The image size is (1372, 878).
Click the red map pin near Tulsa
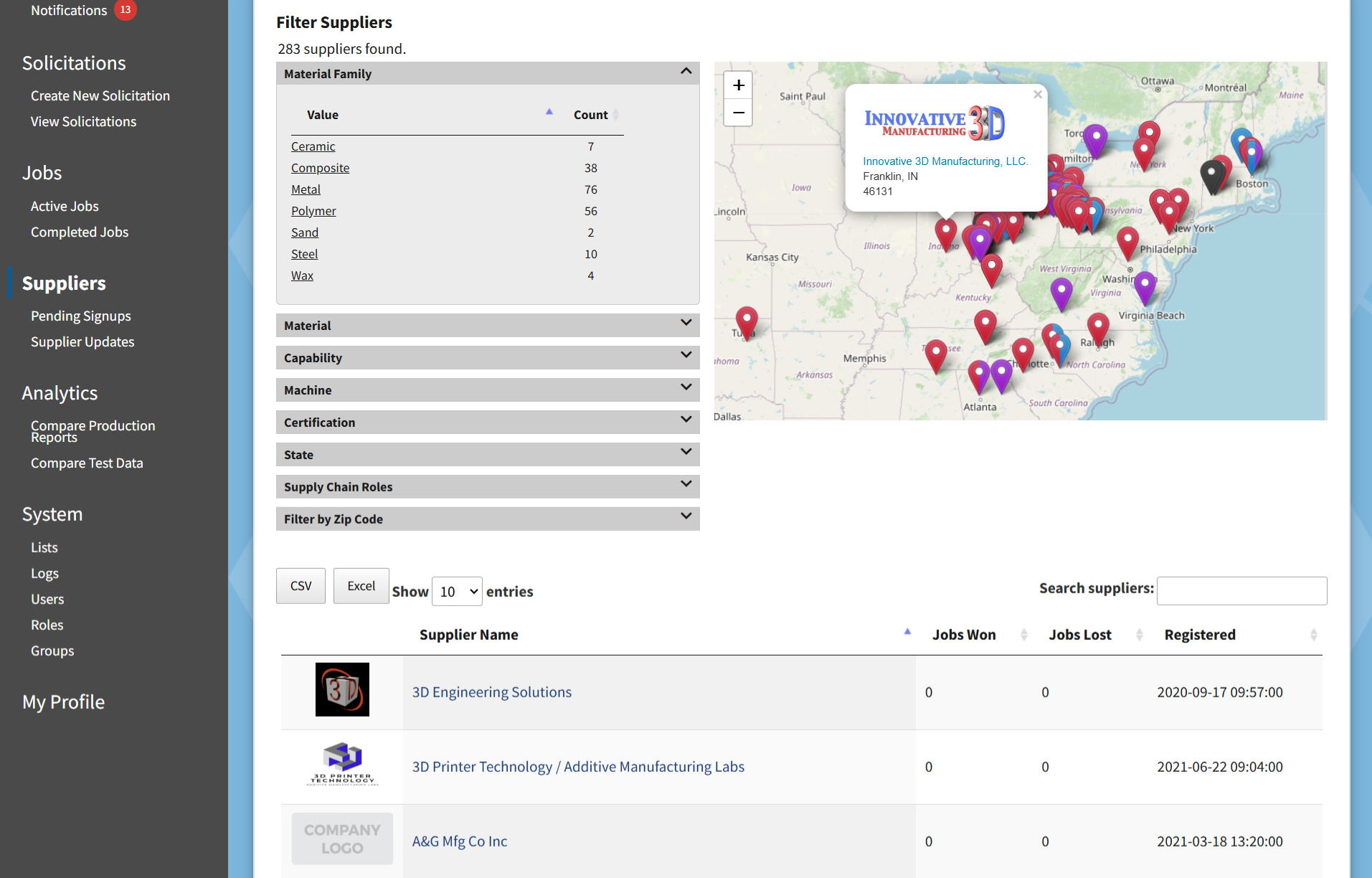(x=747, y=323)
